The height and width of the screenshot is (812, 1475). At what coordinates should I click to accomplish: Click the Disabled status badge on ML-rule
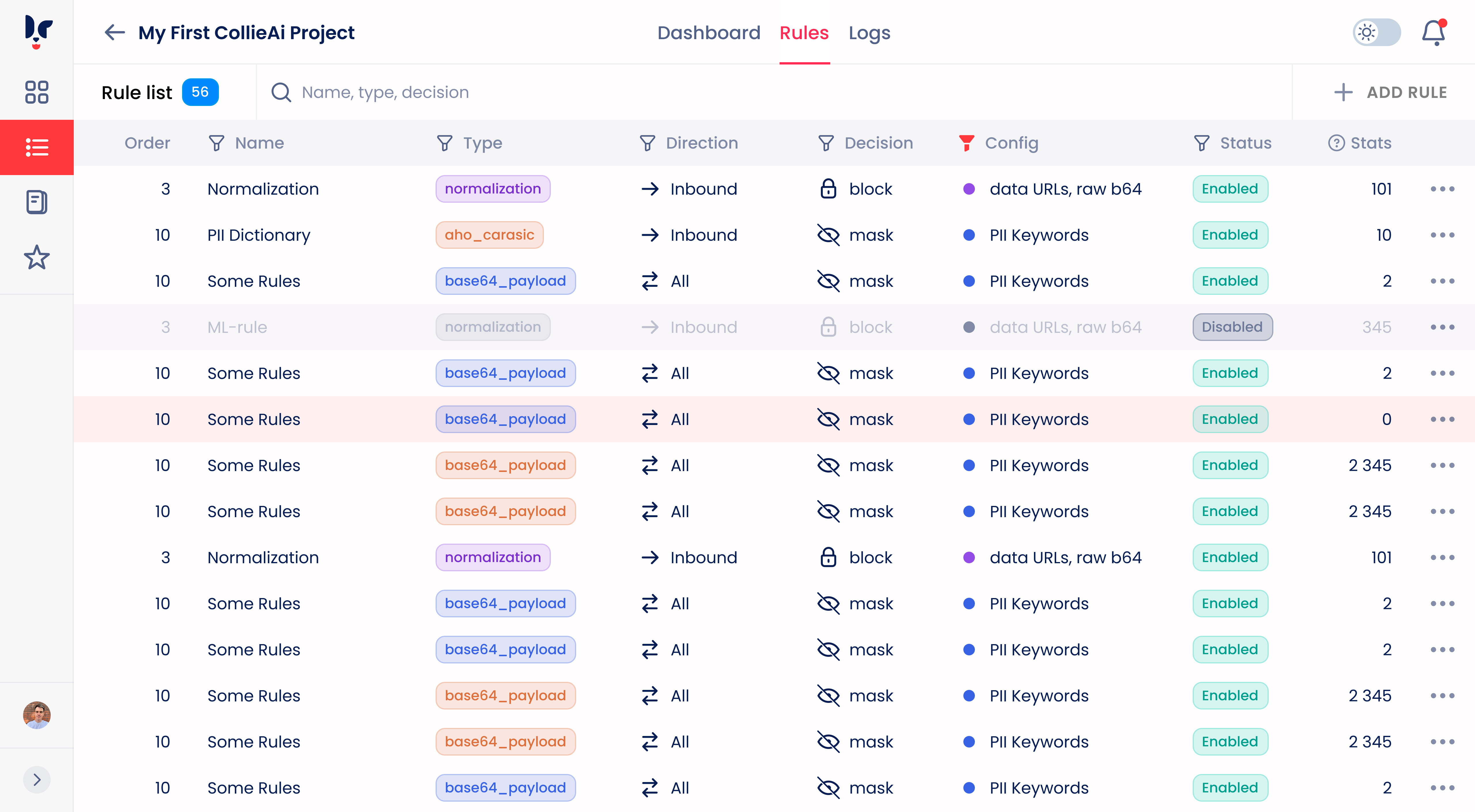pos(1232,327)
